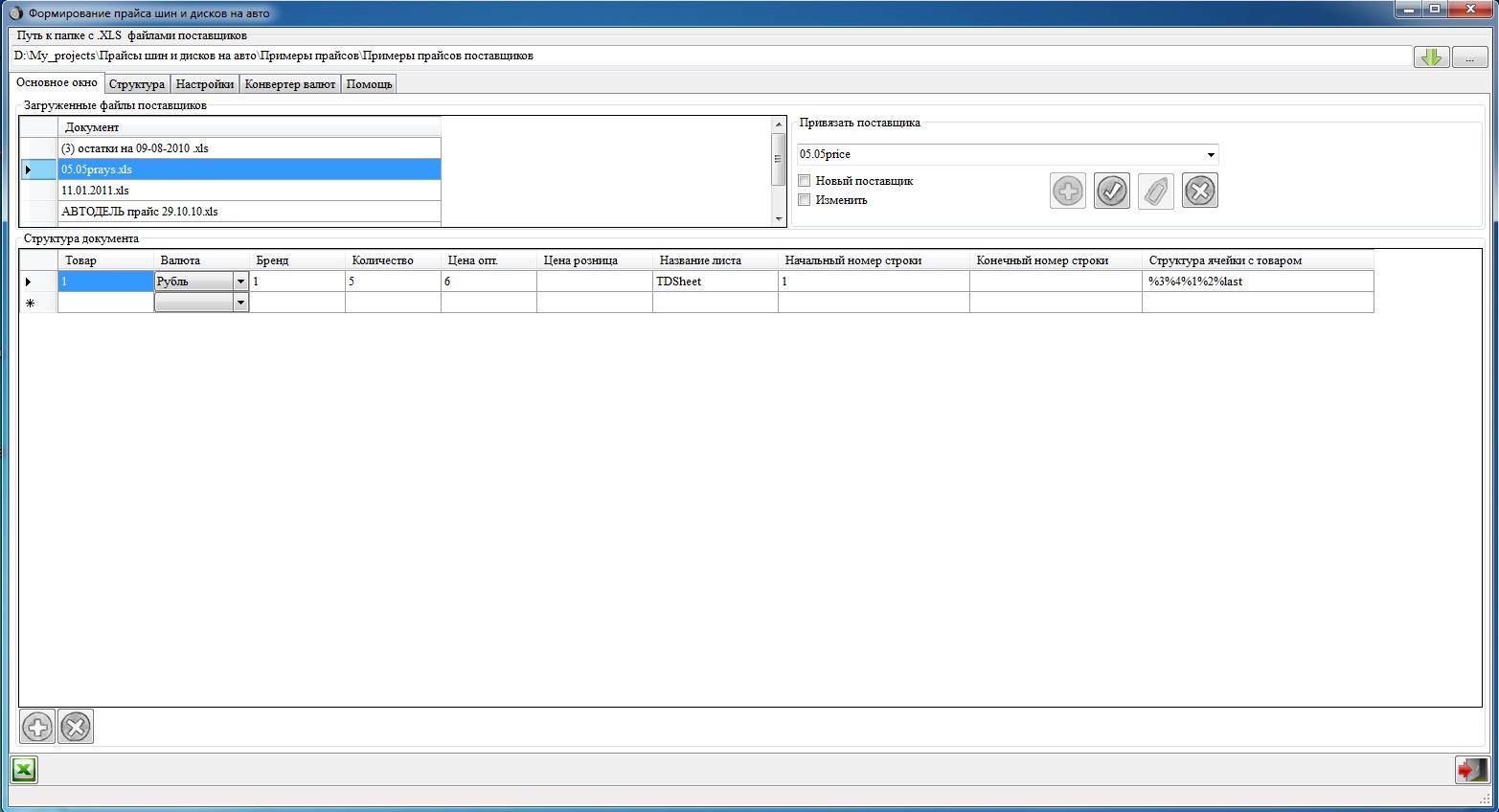Confirm supplier binding with the checkmark icon
Screen dimensions: 1499x812
[1112, 191]
